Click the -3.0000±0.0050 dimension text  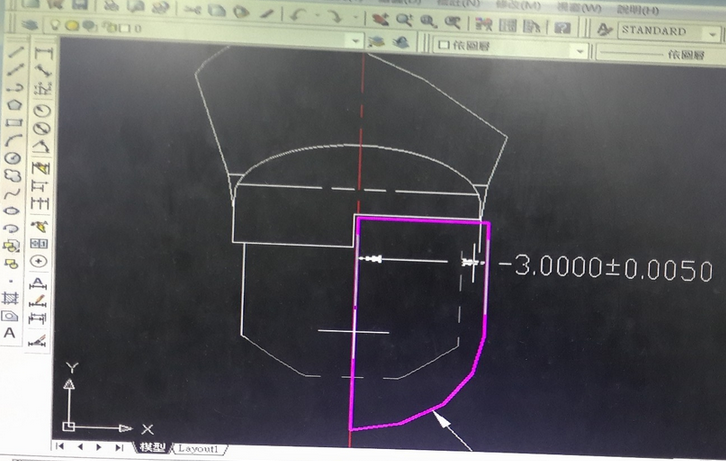[605, 270]
